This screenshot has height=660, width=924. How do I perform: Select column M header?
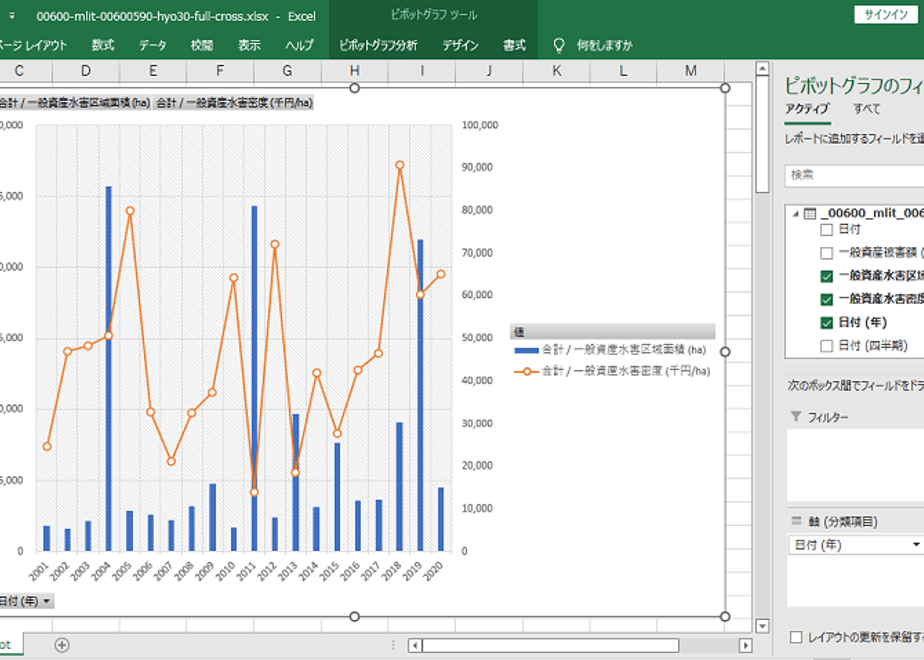[x=691, y=71]
